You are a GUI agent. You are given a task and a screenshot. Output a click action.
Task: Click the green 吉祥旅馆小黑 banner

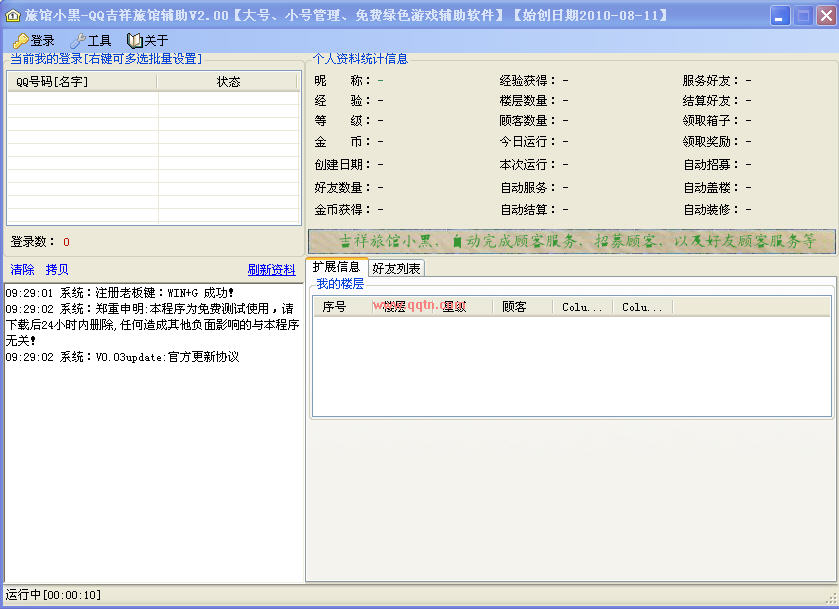tap(571, 241)
